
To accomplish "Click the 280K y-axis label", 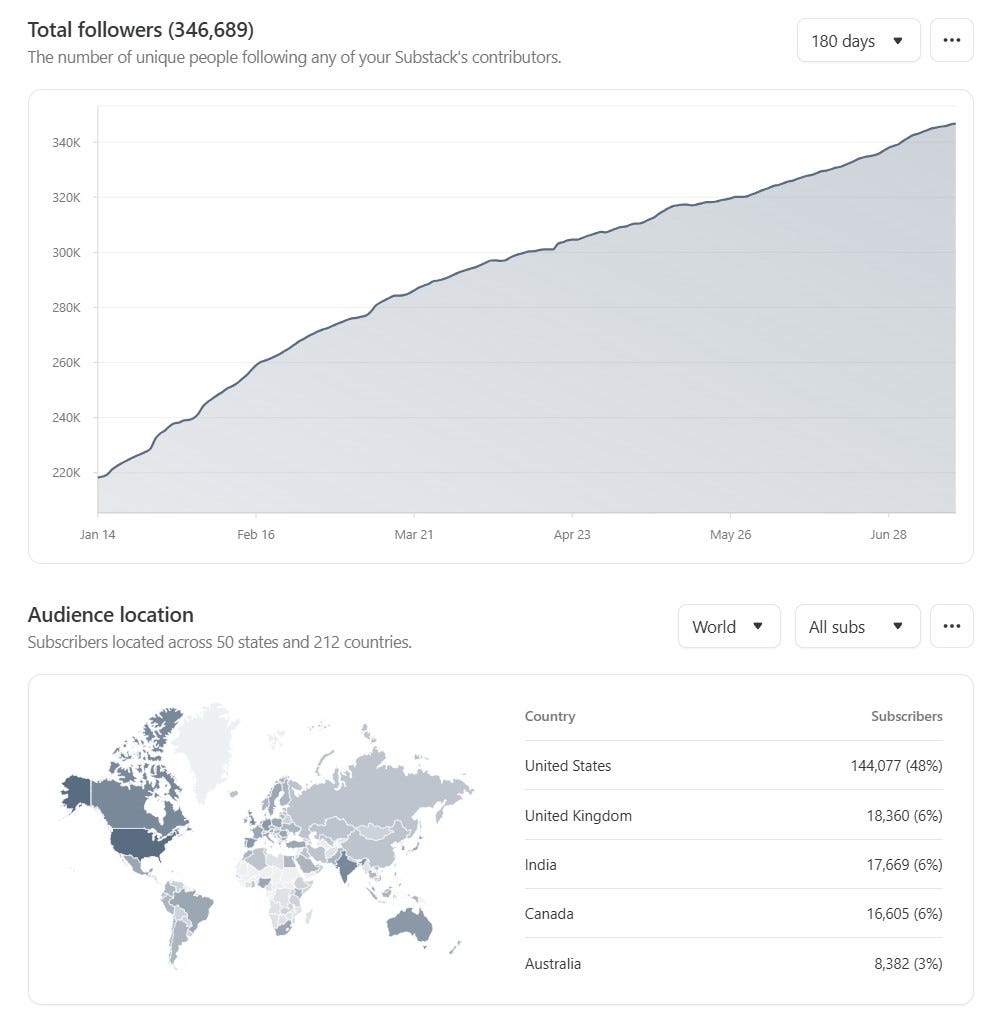I will (66, 307).
